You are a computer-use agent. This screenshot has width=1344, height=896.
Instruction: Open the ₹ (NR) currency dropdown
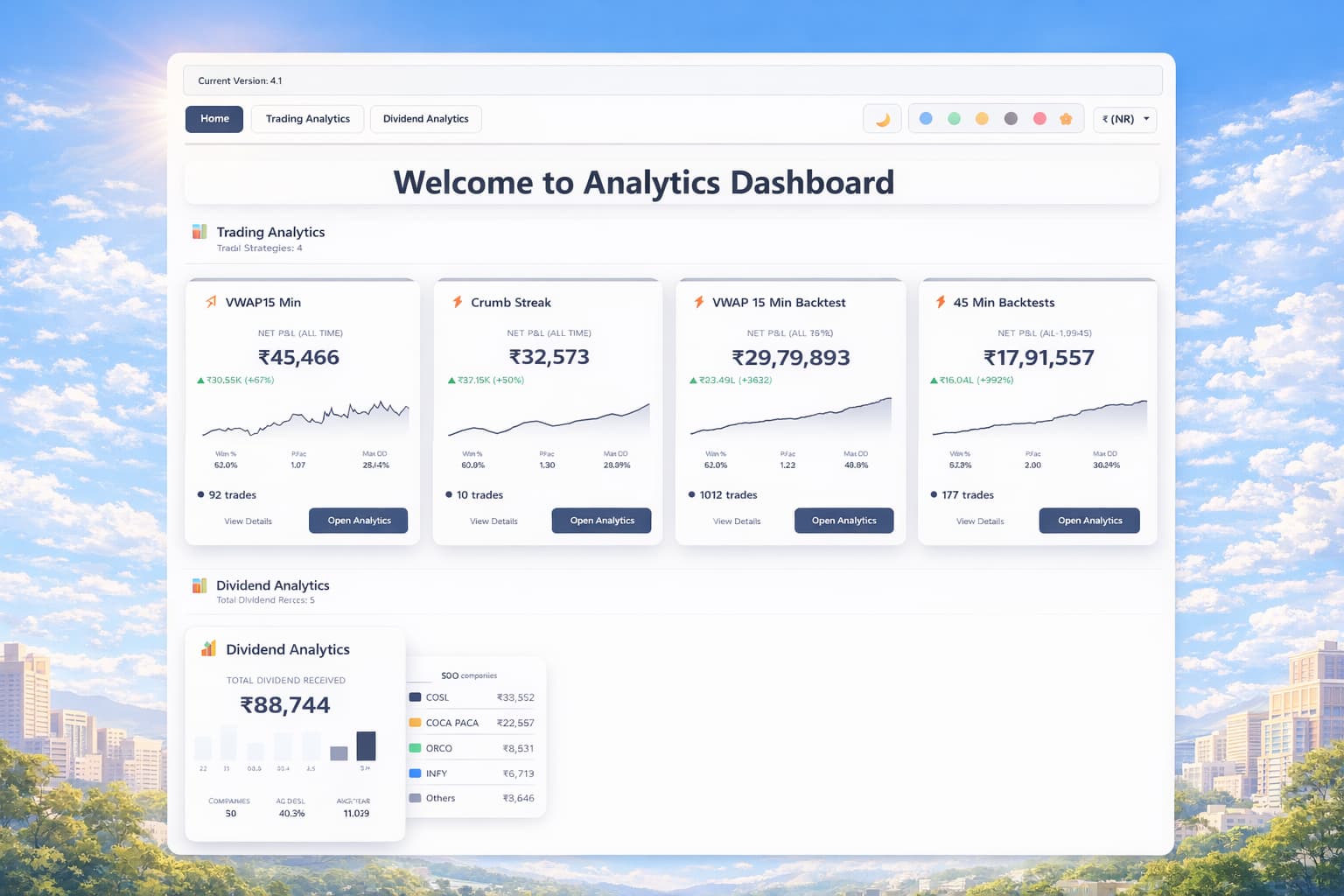pos(1124,119)
